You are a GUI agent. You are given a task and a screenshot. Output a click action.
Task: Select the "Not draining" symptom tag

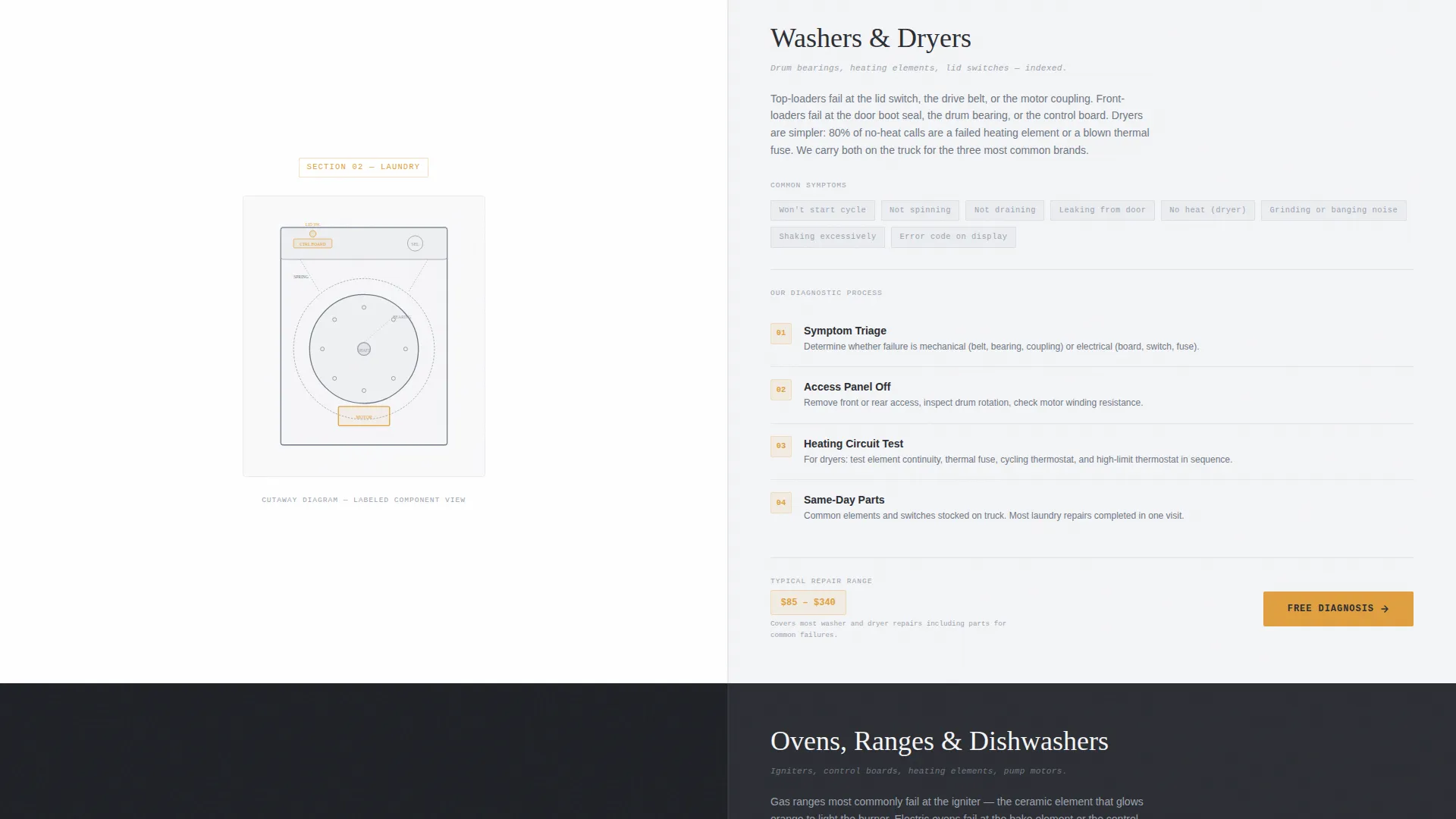(x=1005, y=210)
